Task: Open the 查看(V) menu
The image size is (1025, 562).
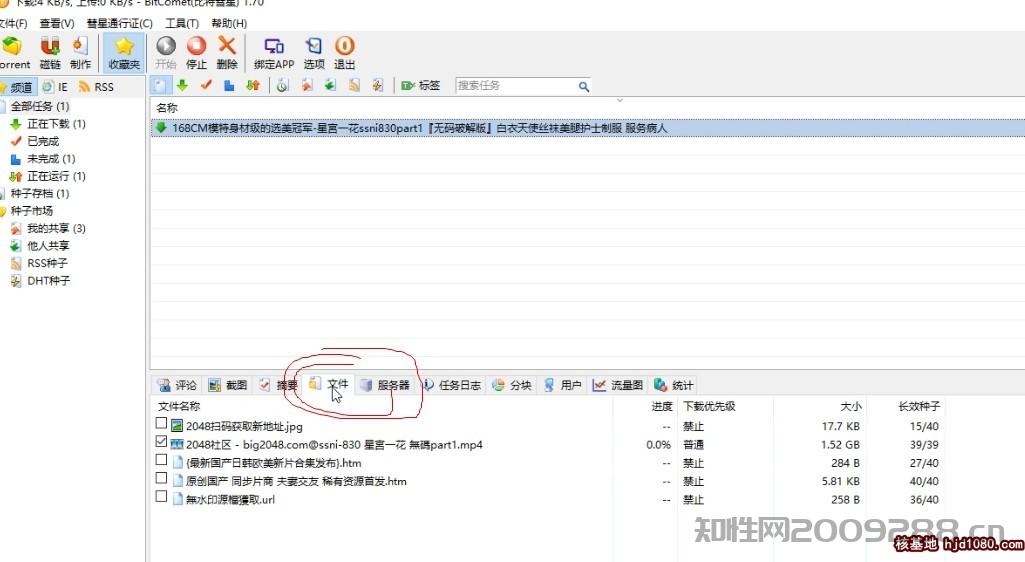Action: [x=57, y=24]
